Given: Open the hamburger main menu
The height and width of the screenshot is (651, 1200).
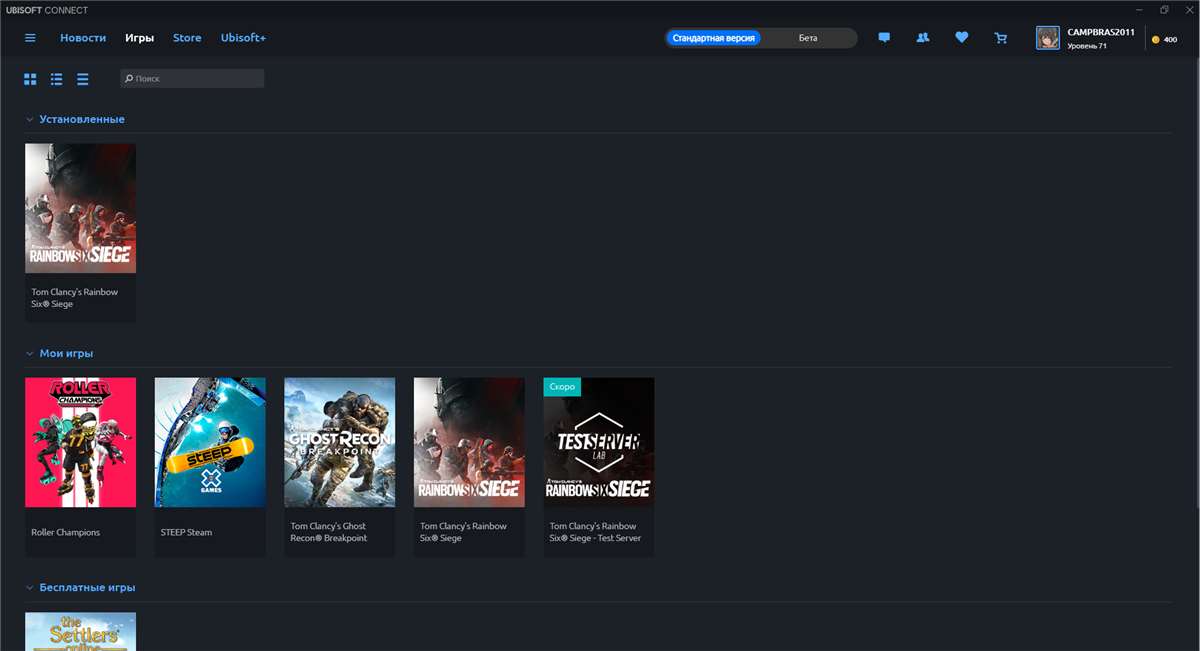Looking at the screenshot, I should 30,38.
